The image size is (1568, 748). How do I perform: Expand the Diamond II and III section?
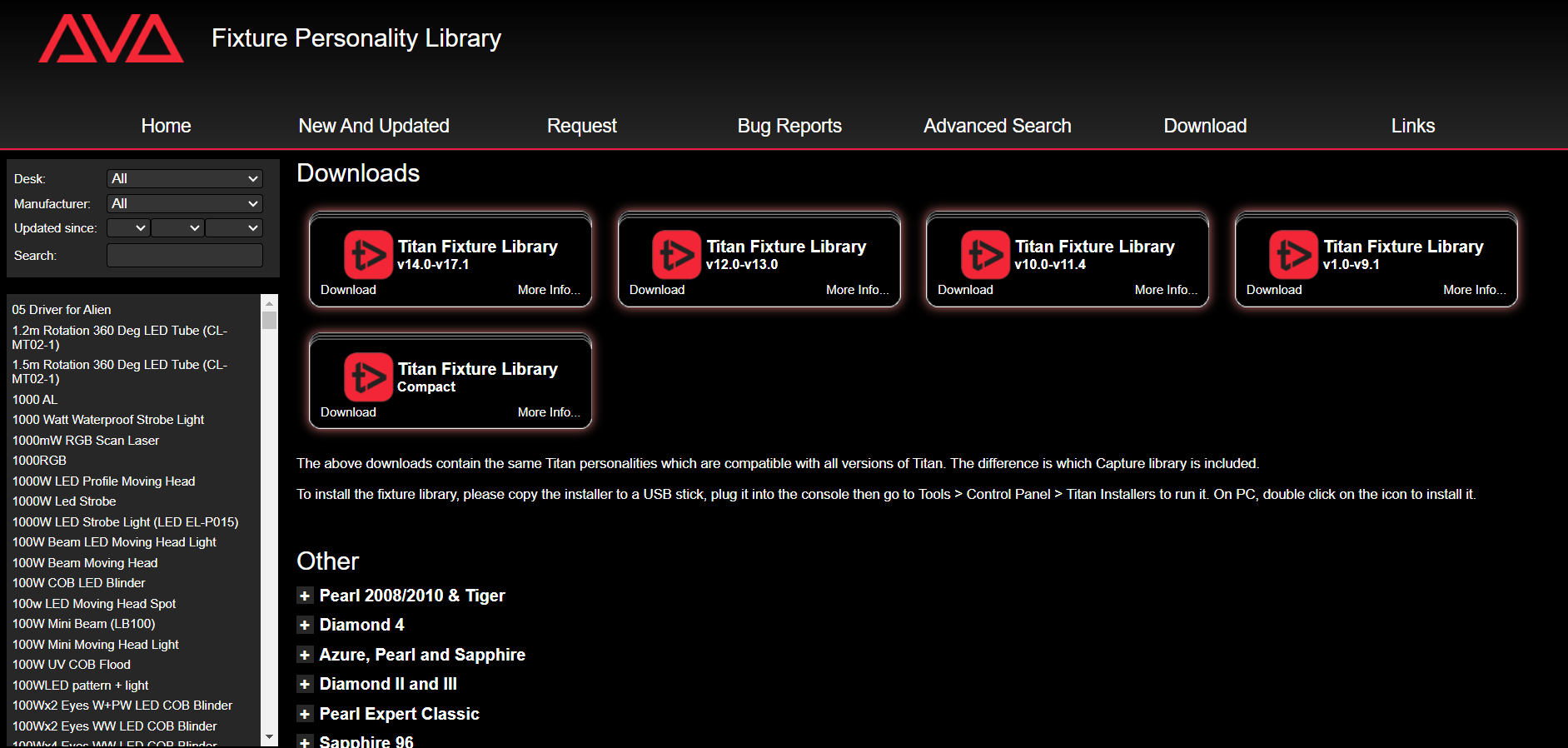pos(305,685)
